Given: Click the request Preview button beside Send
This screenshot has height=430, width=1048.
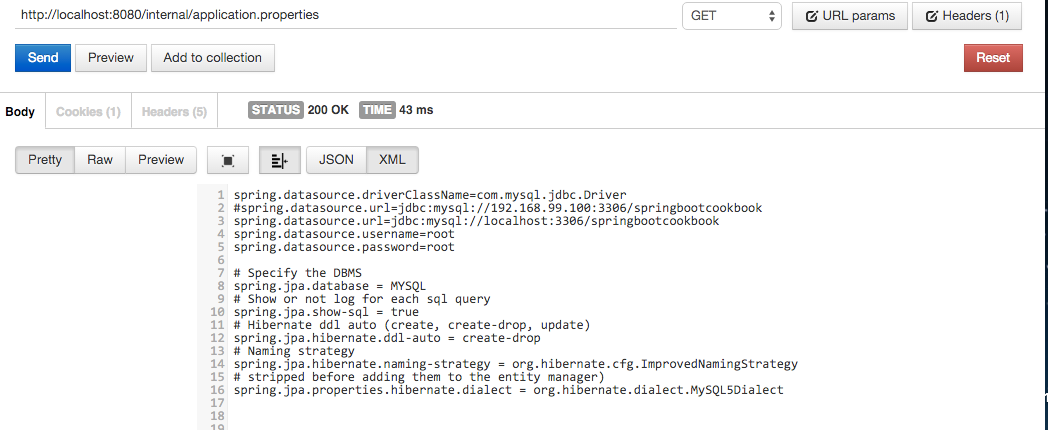Looking at the screenshot, I should pyautogui.click(x=110, y=58).
